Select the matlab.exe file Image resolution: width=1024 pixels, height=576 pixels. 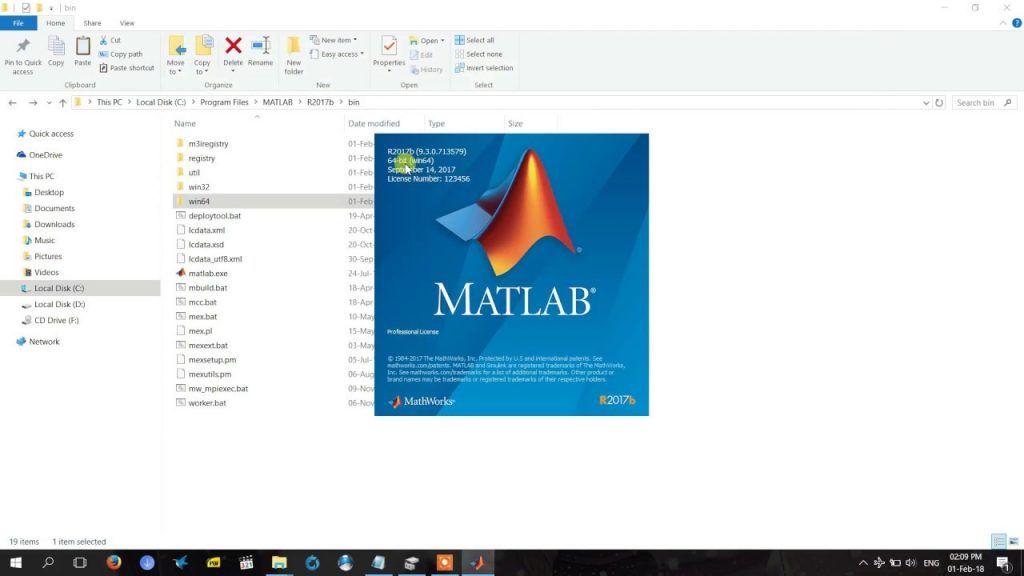pos(208,274)
